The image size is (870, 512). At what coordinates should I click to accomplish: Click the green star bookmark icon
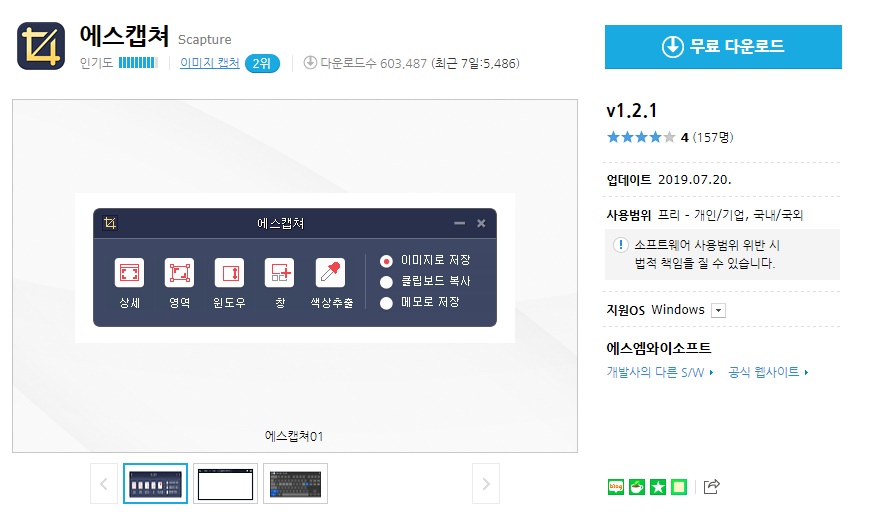pyautogui.click(x=658, y=487)
